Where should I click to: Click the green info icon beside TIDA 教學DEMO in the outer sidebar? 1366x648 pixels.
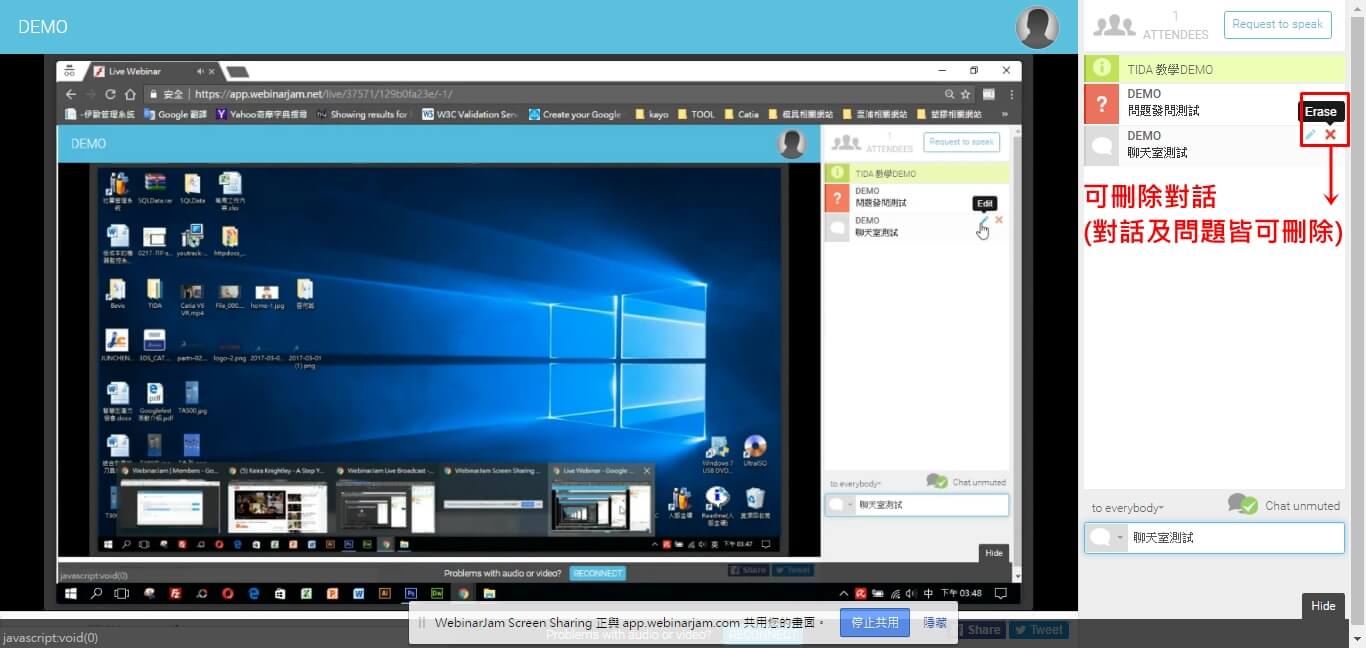coord(1101,68)
